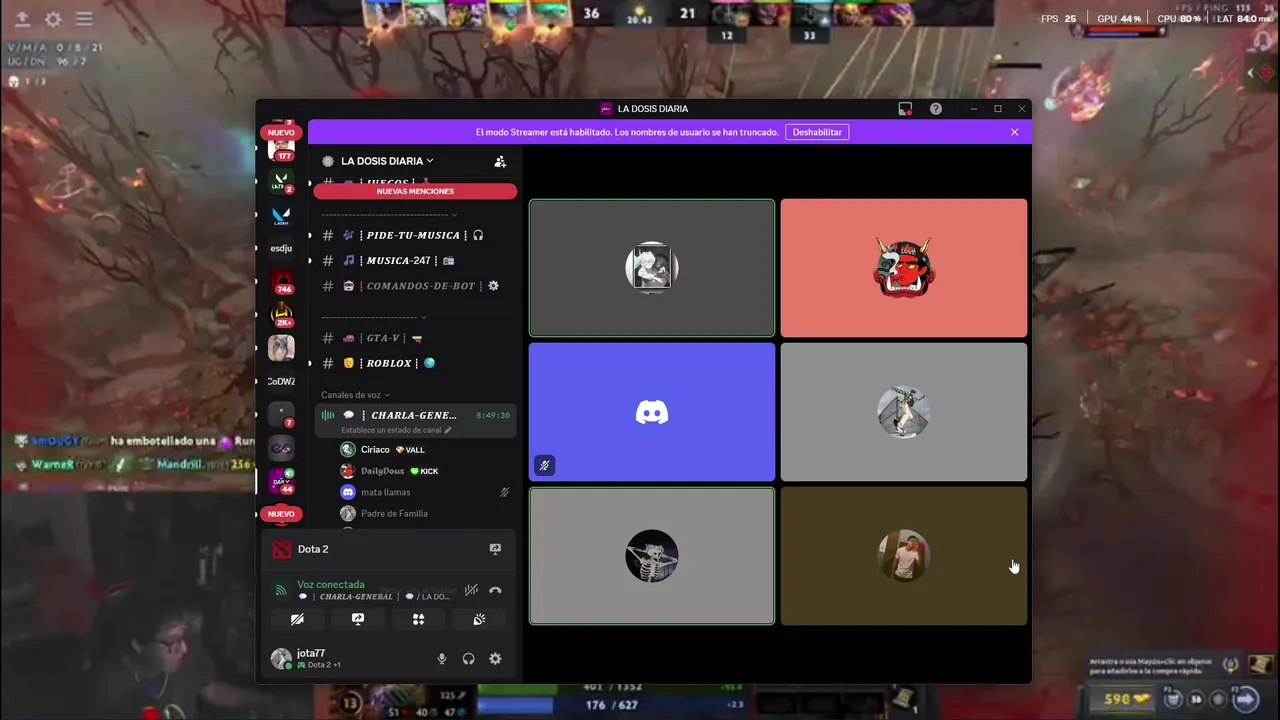Open the soundboard icon in voice panel

click(479, 620)
